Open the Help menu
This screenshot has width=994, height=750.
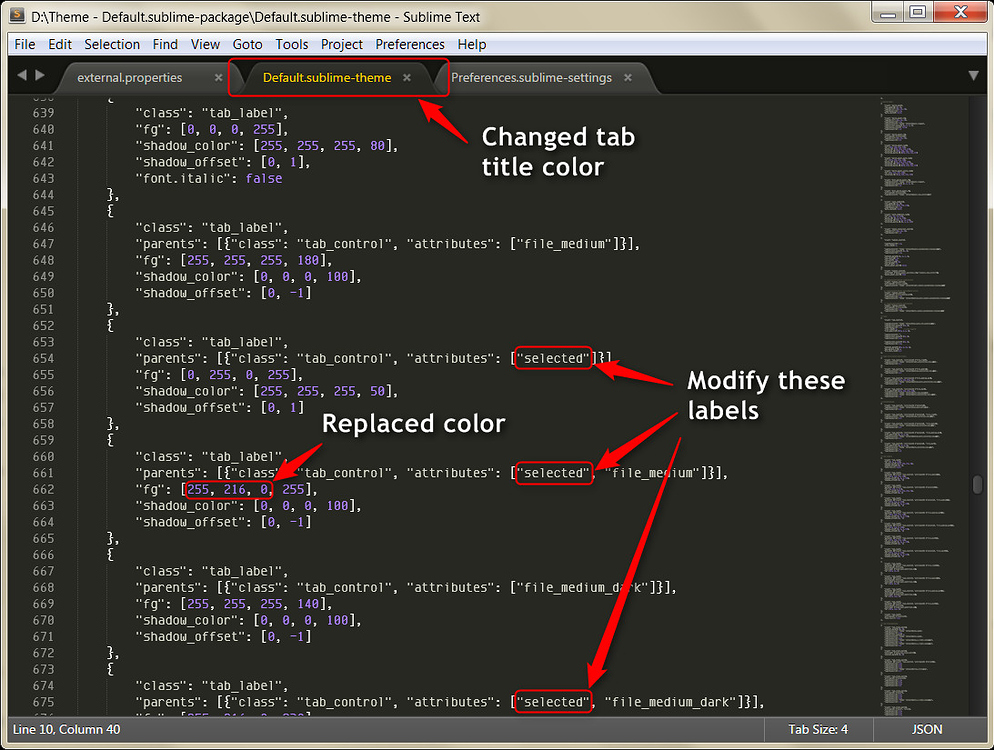[x=472, y=44]
